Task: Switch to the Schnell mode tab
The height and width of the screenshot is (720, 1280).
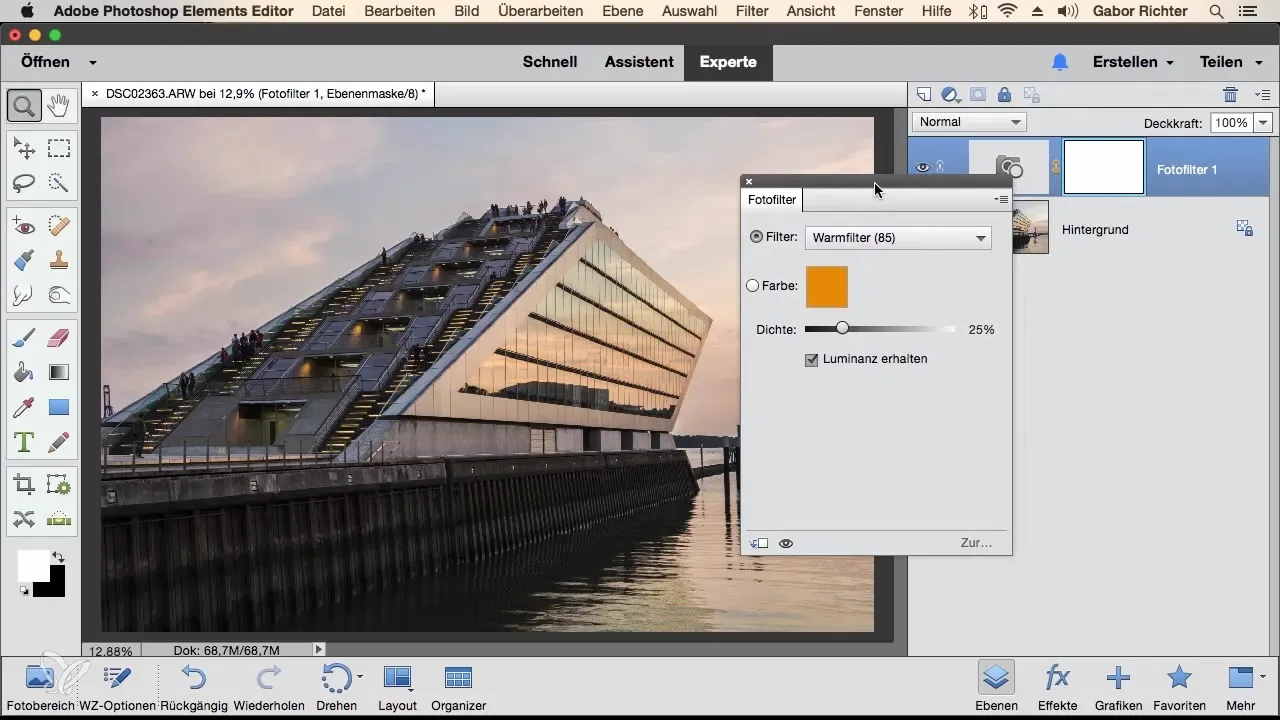Action: click(x=550, y=61)
